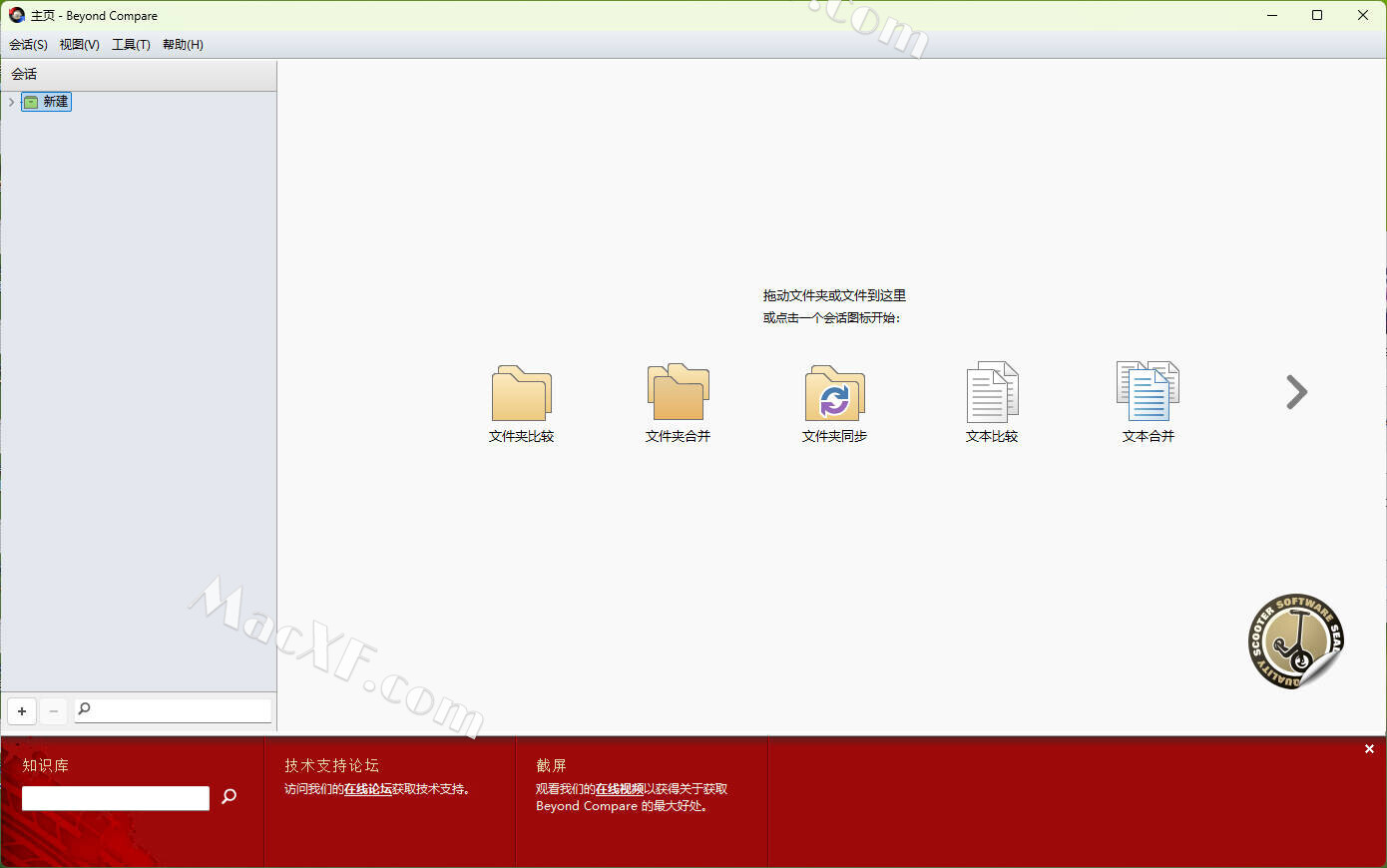Select the 新建 session folder
Screen dimensions: 1387x868
pos(47,102)
